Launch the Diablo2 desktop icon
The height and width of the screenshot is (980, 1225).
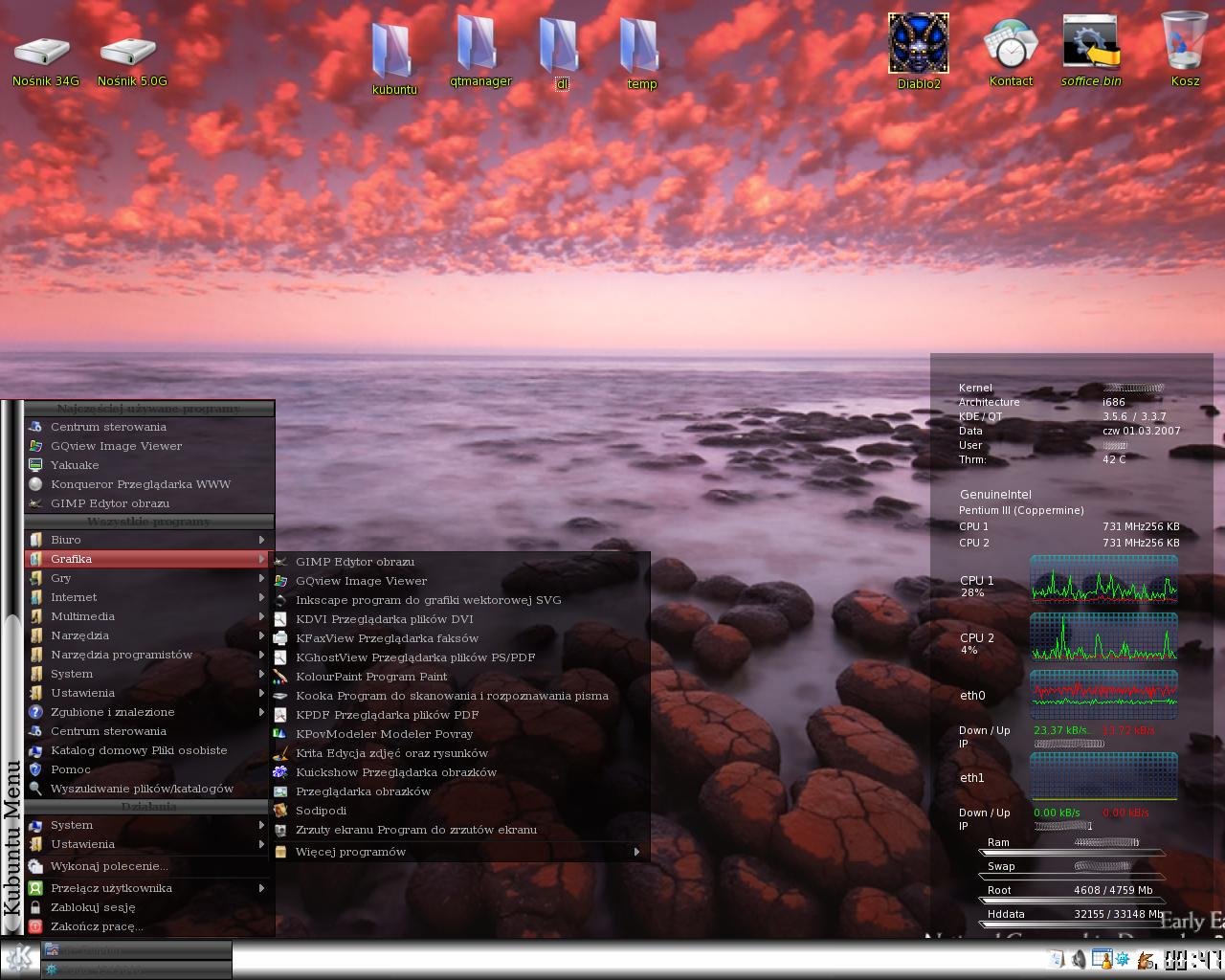pyautogui.click(x=919, y=51)
